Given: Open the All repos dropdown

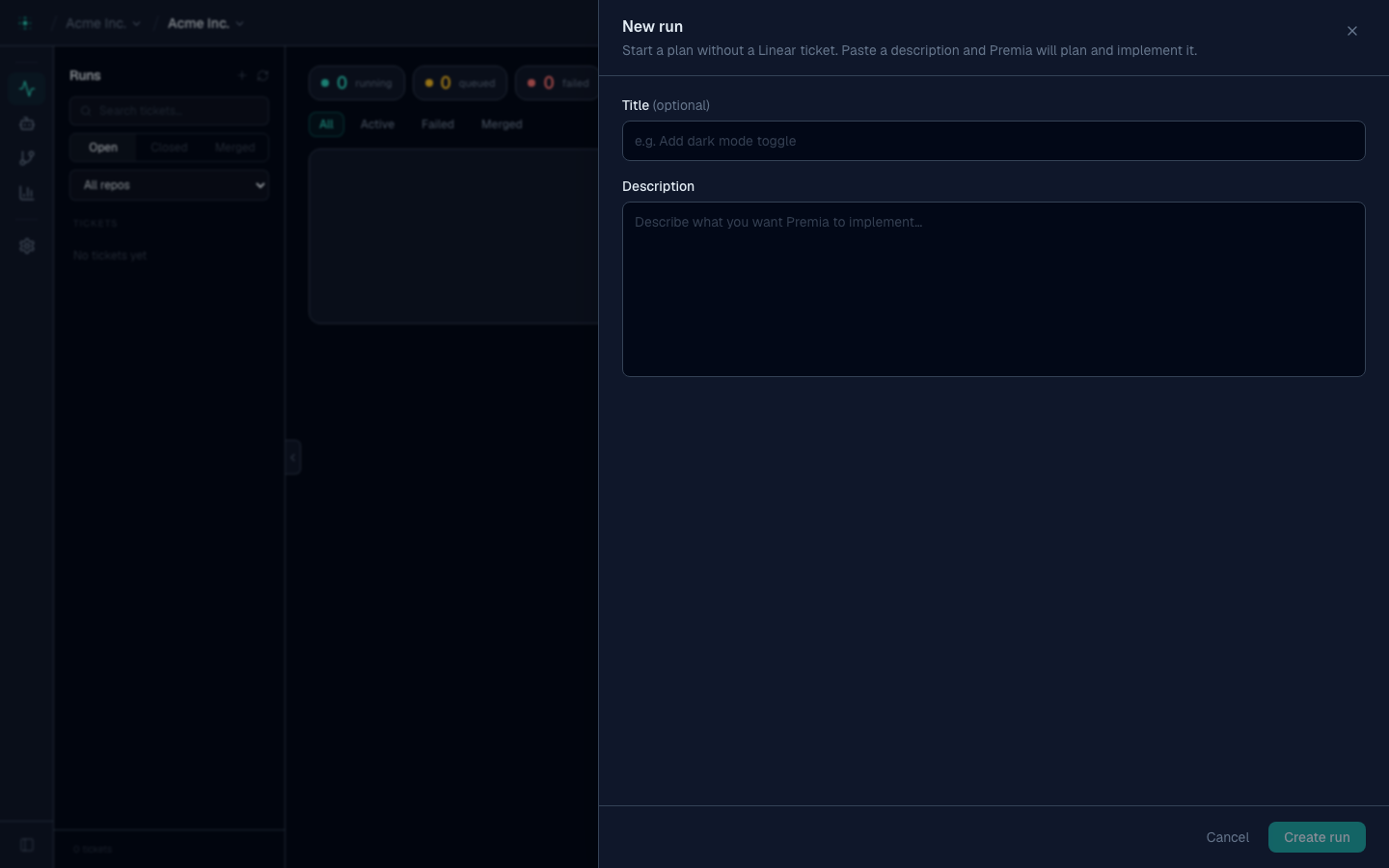Looking at the screenshot, I should (x=169, y=185).
